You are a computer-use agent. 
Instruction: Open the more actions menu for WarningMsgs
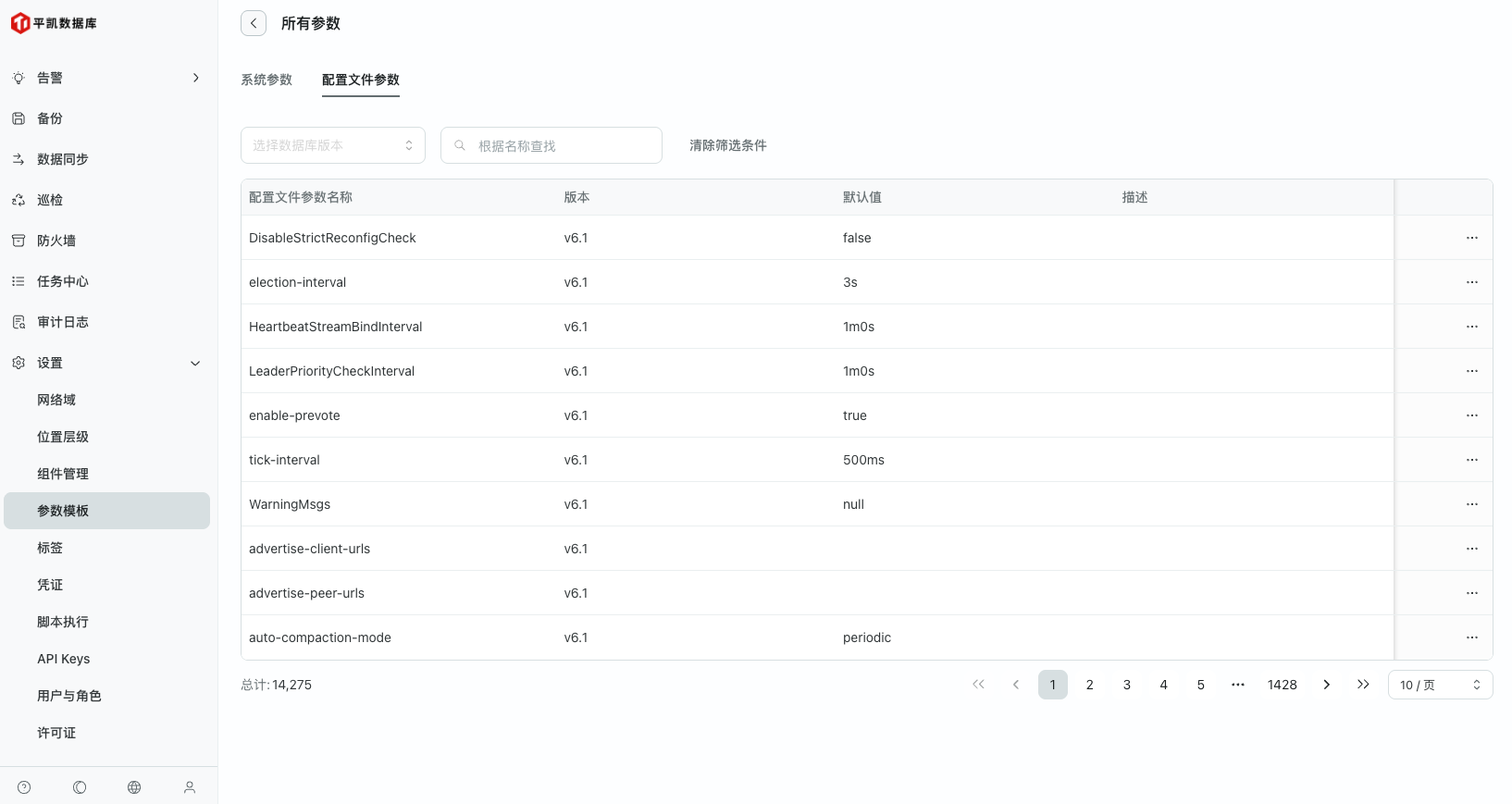point(1471,504)
